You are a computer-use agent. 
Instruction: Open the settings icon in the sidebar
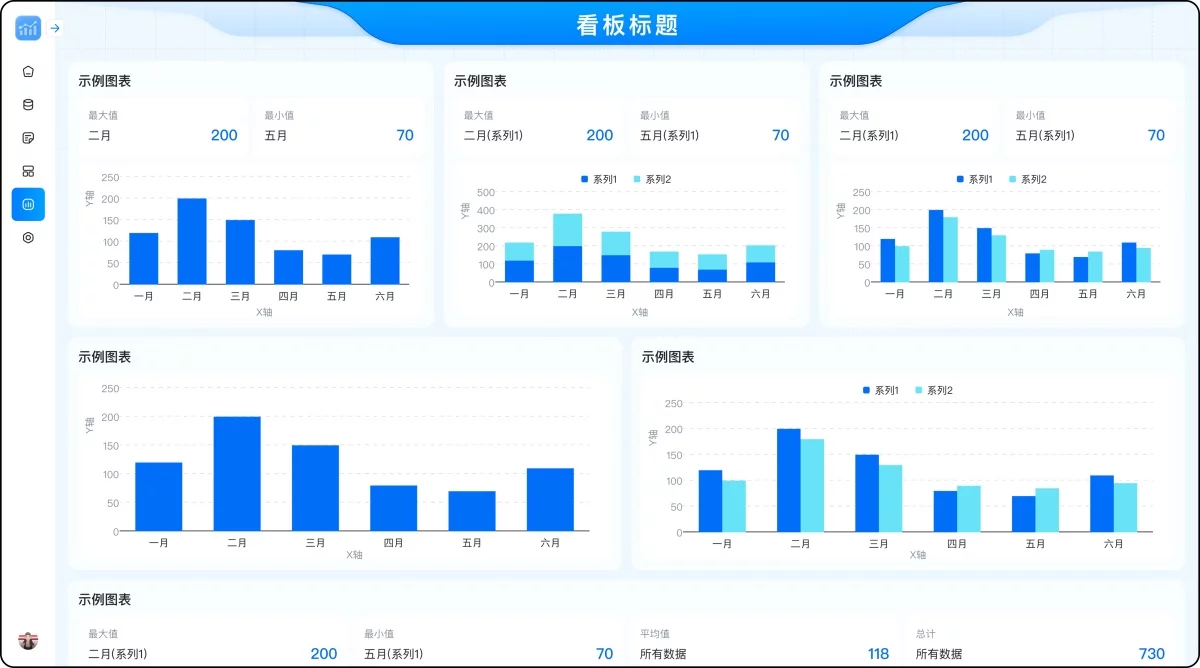[29, 237]
